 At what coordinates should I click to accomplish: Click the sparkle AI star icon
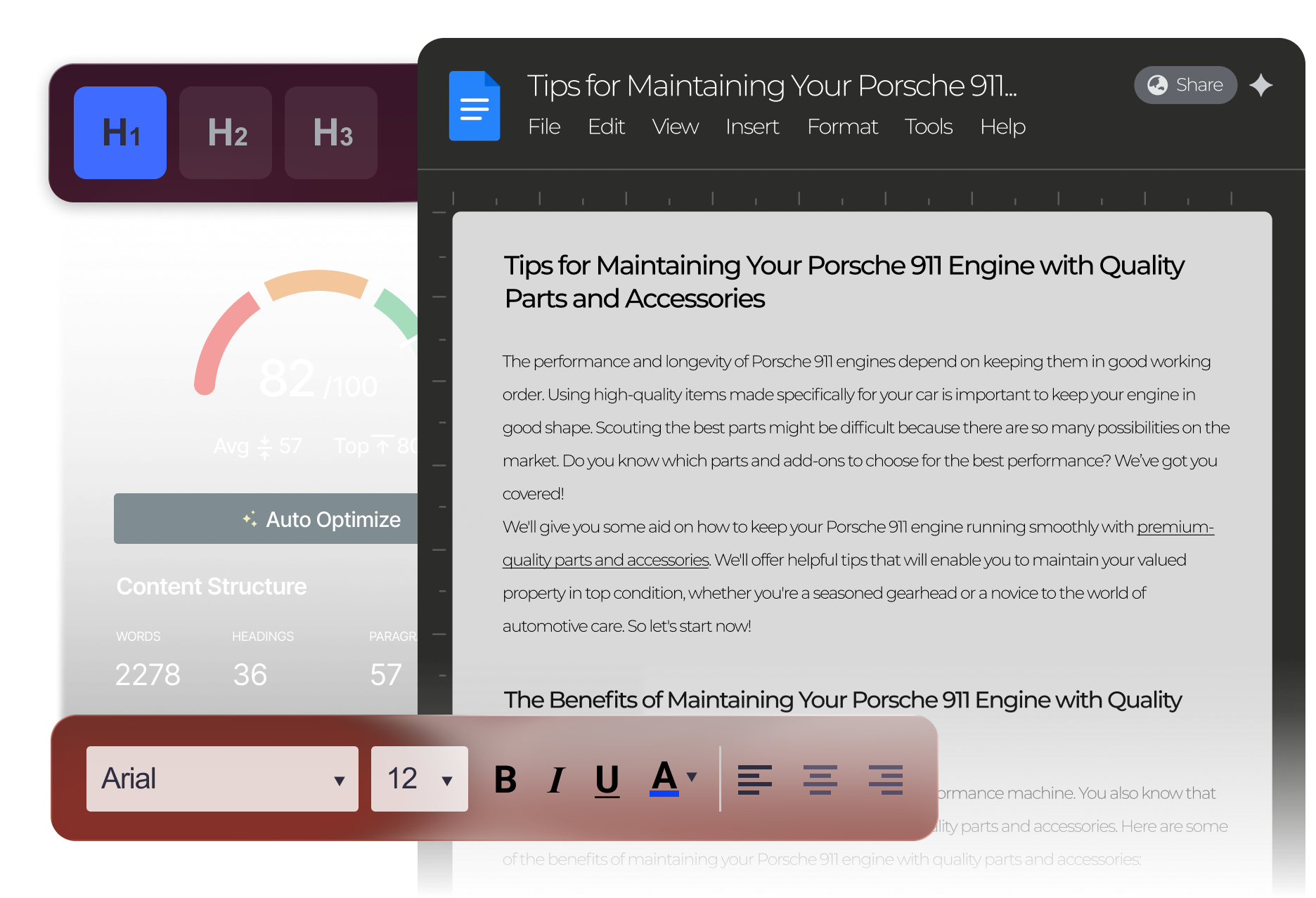1261,86
